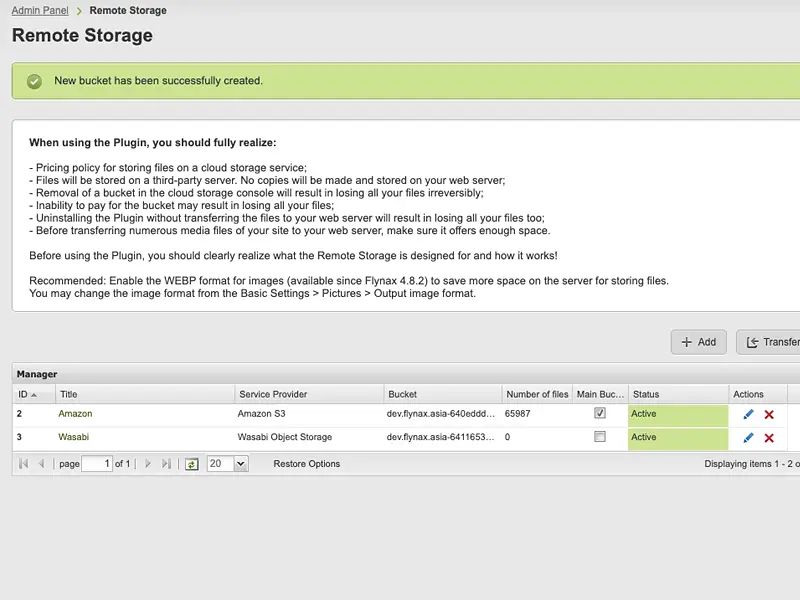Go to first page of grid
800x600 pixels.
coord(23,464)
